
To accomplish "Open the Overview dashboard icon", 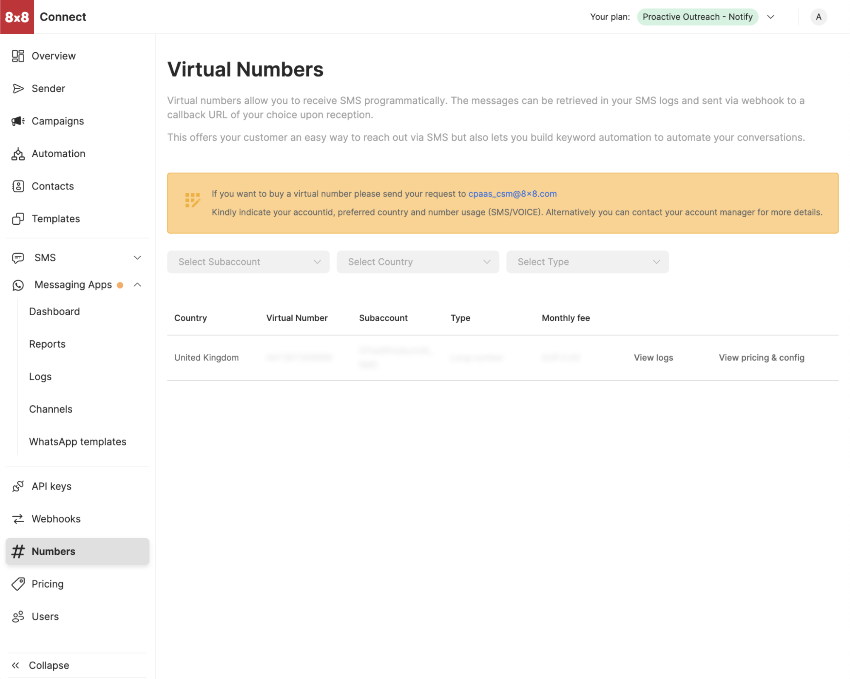I will click(x=18, y=56).
